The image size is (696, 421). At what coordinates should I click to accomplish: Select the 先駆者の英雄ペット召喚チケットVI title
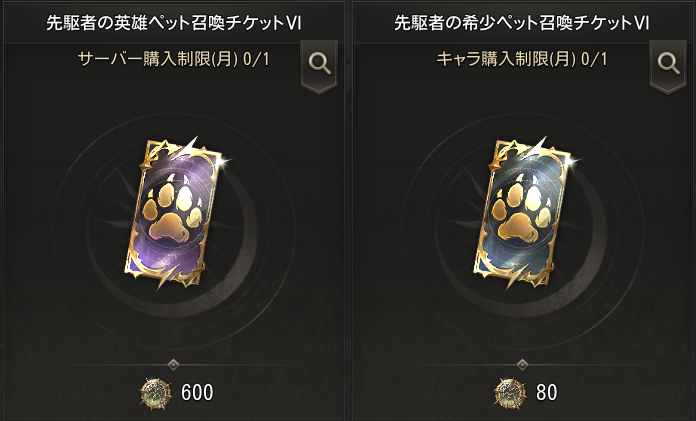click(174, 23)
